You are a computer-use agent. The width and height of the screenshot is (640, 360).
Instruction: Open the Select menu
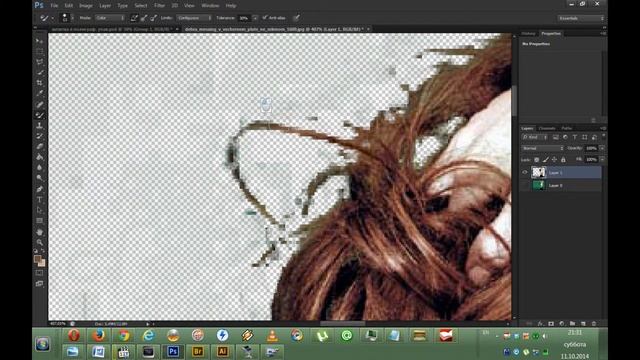click(x=141, y=6)
